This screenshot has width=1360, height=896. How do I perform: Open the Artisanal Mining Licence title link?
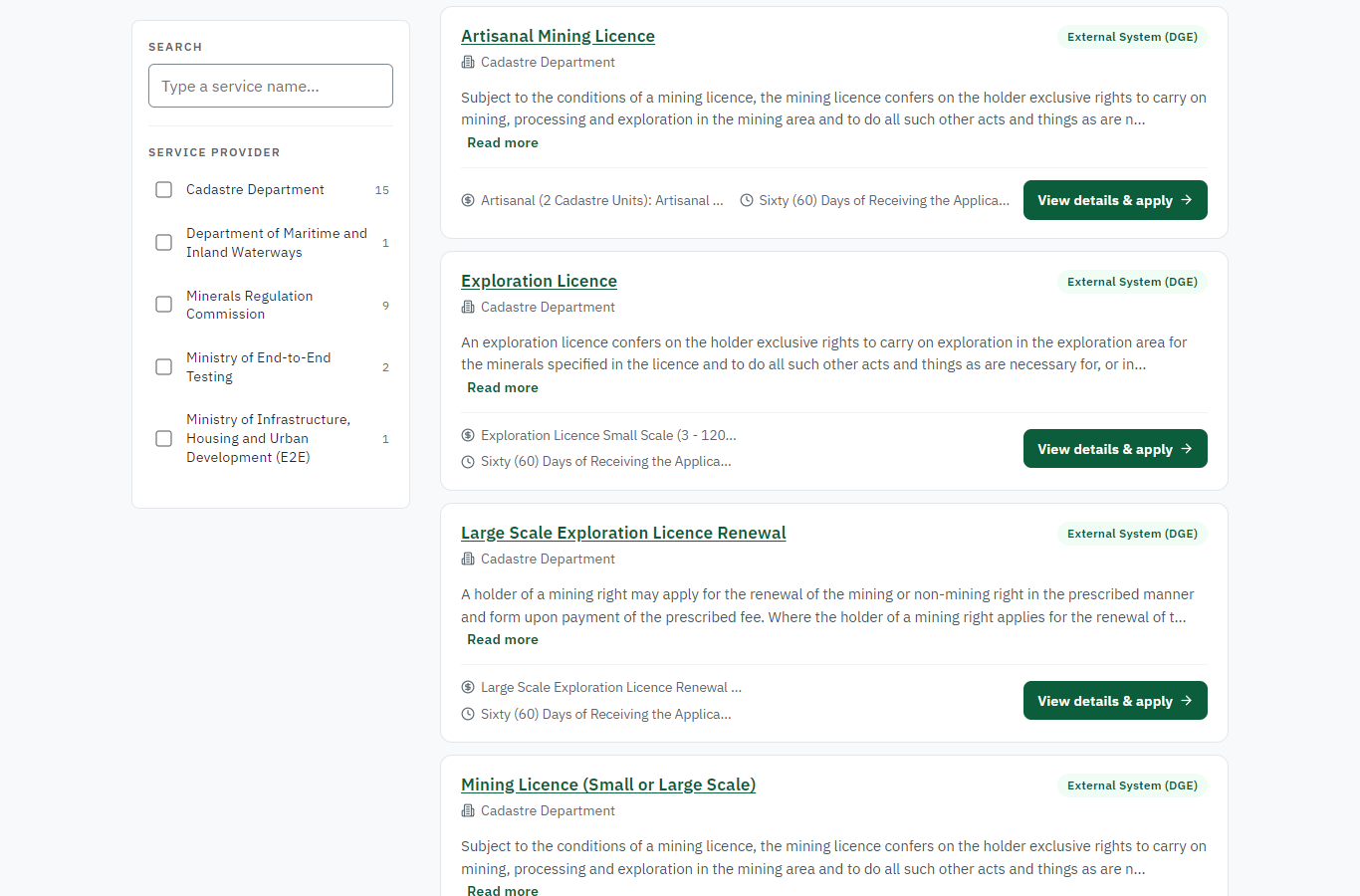[x=558, y=36]
